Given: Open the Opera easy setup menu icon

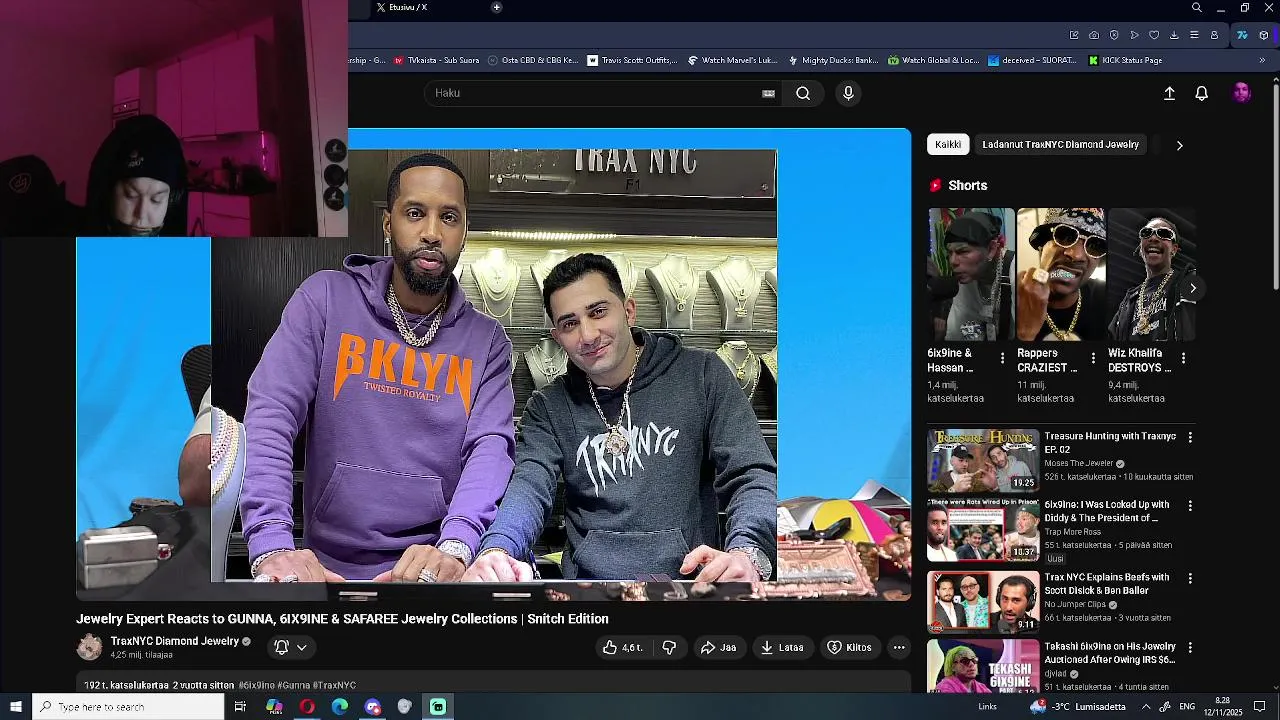Looking at the screenshot, I should [1194, 35].
